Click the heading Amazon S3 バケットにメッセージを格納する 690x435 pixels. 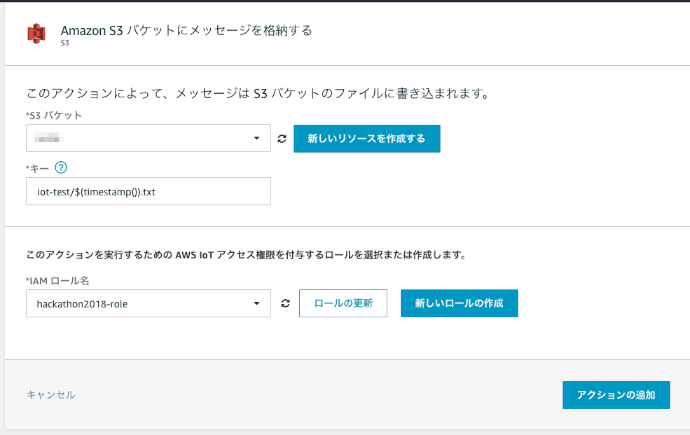186,30
